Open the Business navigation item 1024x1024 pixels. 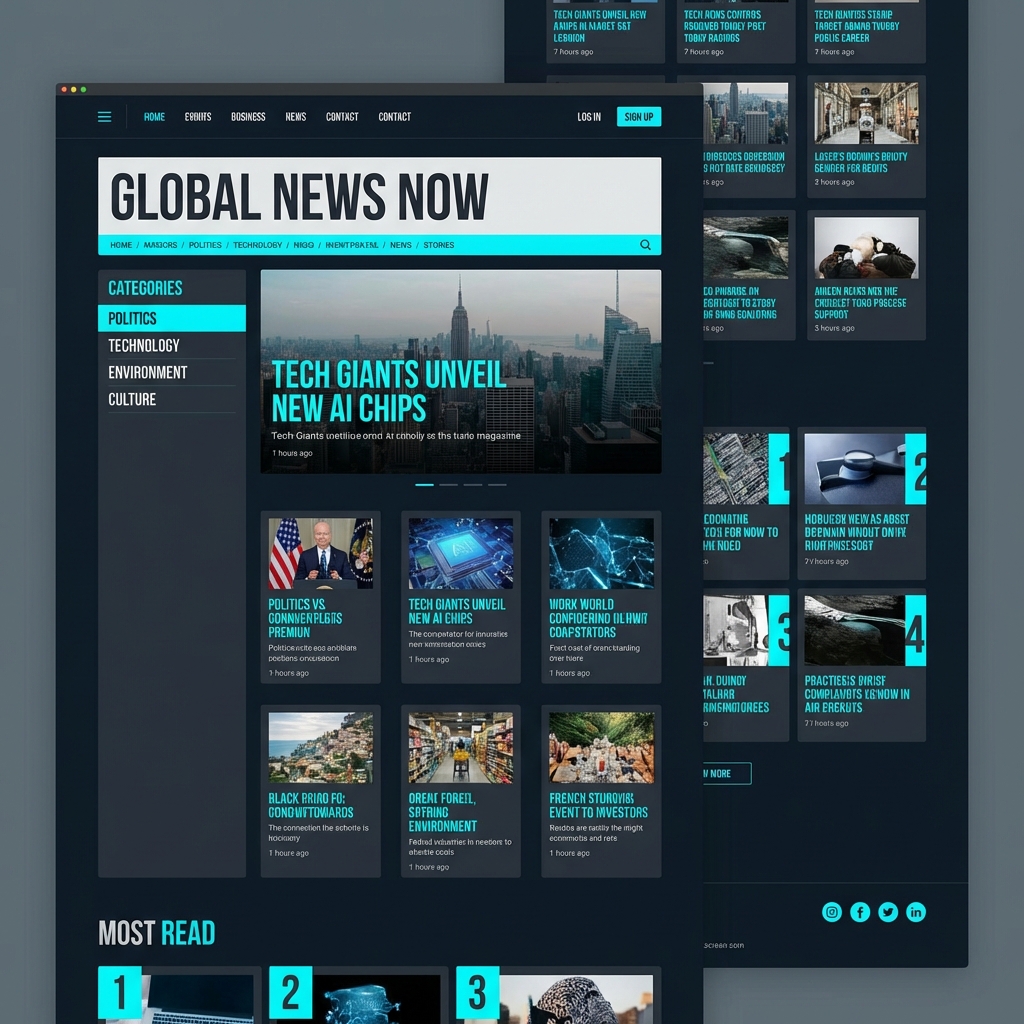tap(247, 116)
